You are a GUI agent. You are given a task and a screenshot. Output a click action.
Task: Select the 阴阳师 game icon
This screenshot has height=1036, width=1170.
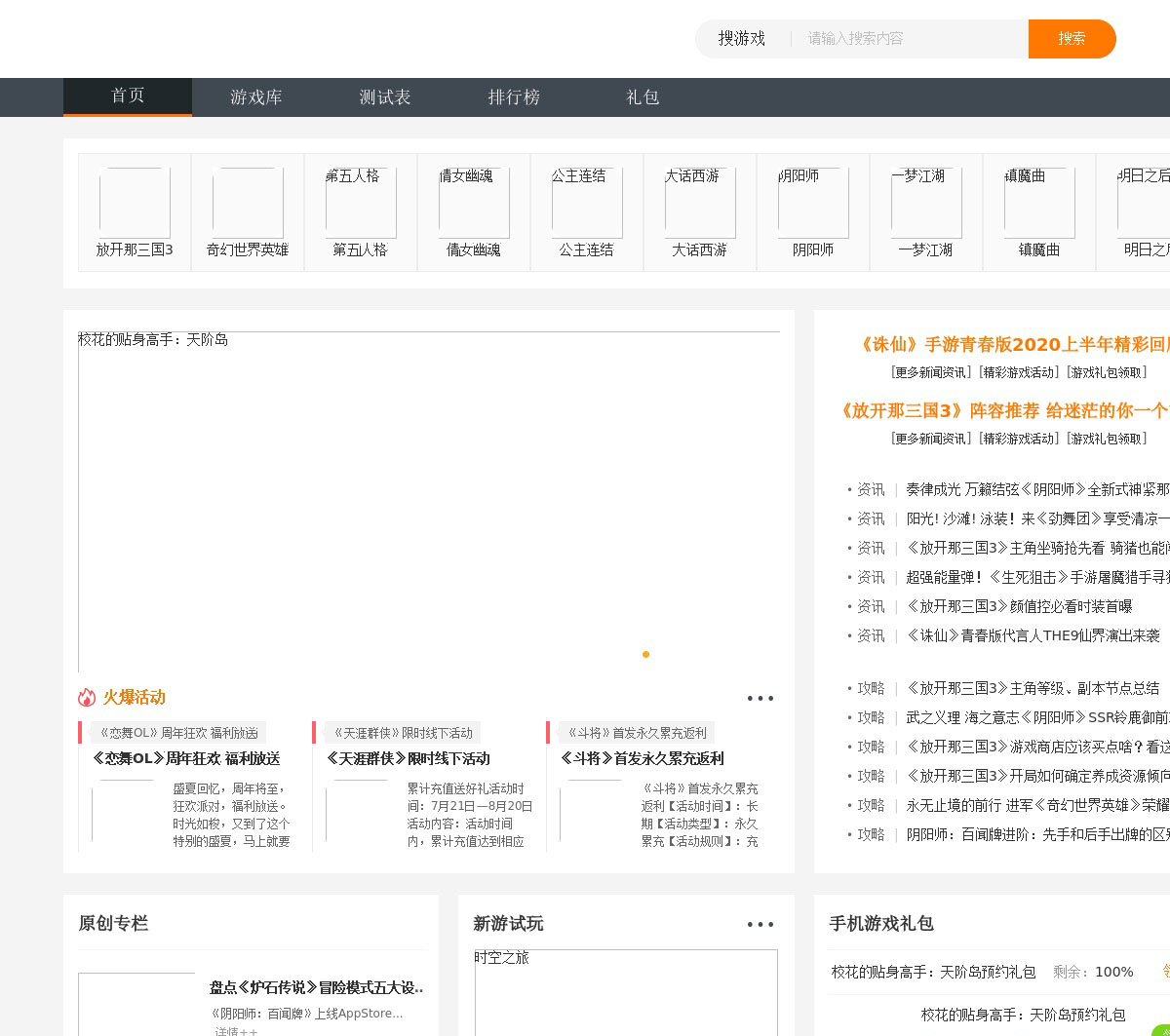tap(813, 203)
